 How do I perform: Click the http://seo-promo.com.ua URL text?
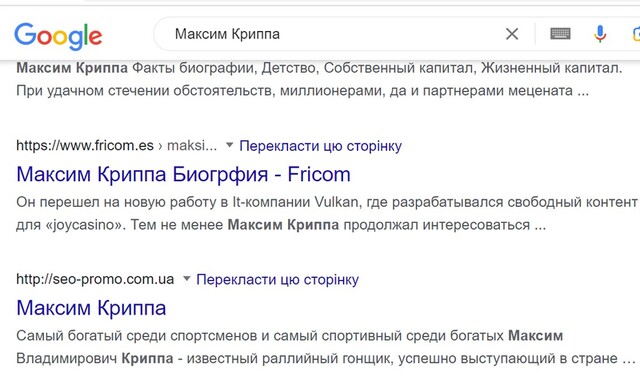[x=95, y=279]
